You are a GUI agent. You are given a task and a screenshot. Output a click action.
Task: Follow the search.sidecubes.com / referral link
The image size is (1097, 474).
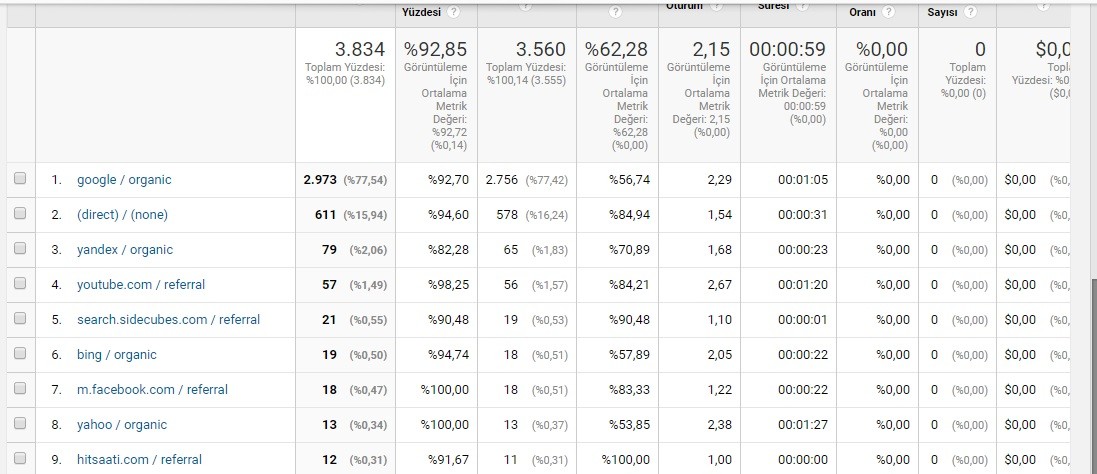tap(168, 319)
